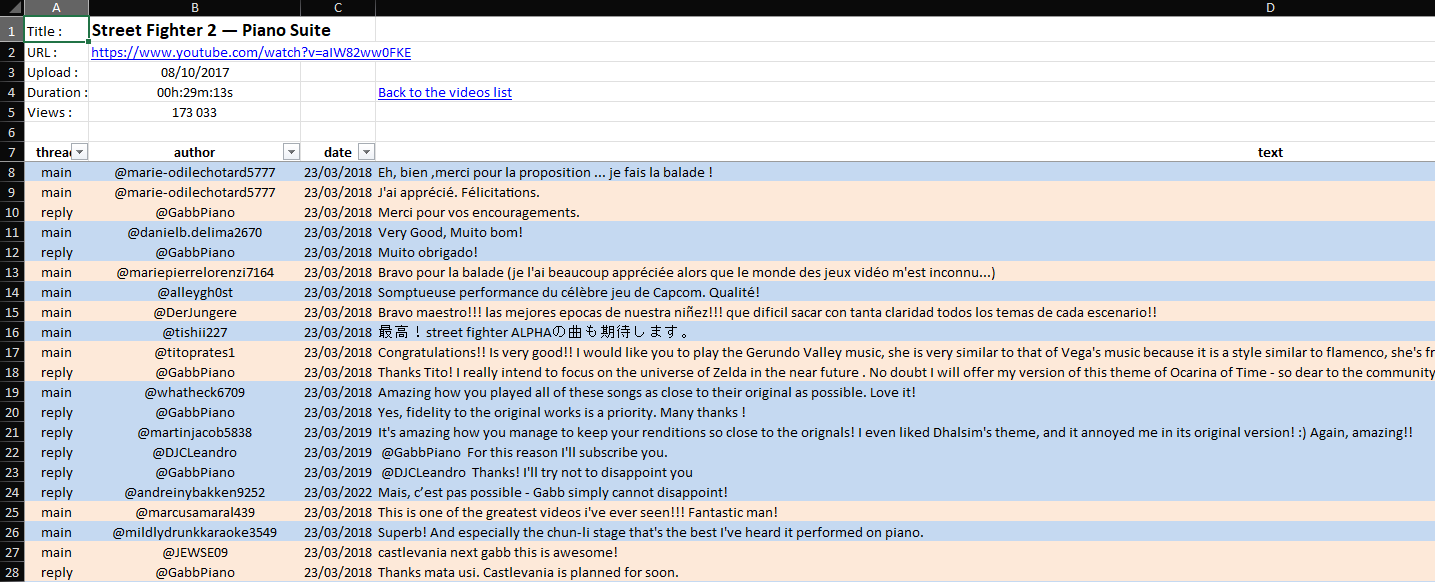Image resolution: width=1435 pixels, height=582 pixels.
Task: Select comment 'Muito obrigado!'
Action: 905,252
